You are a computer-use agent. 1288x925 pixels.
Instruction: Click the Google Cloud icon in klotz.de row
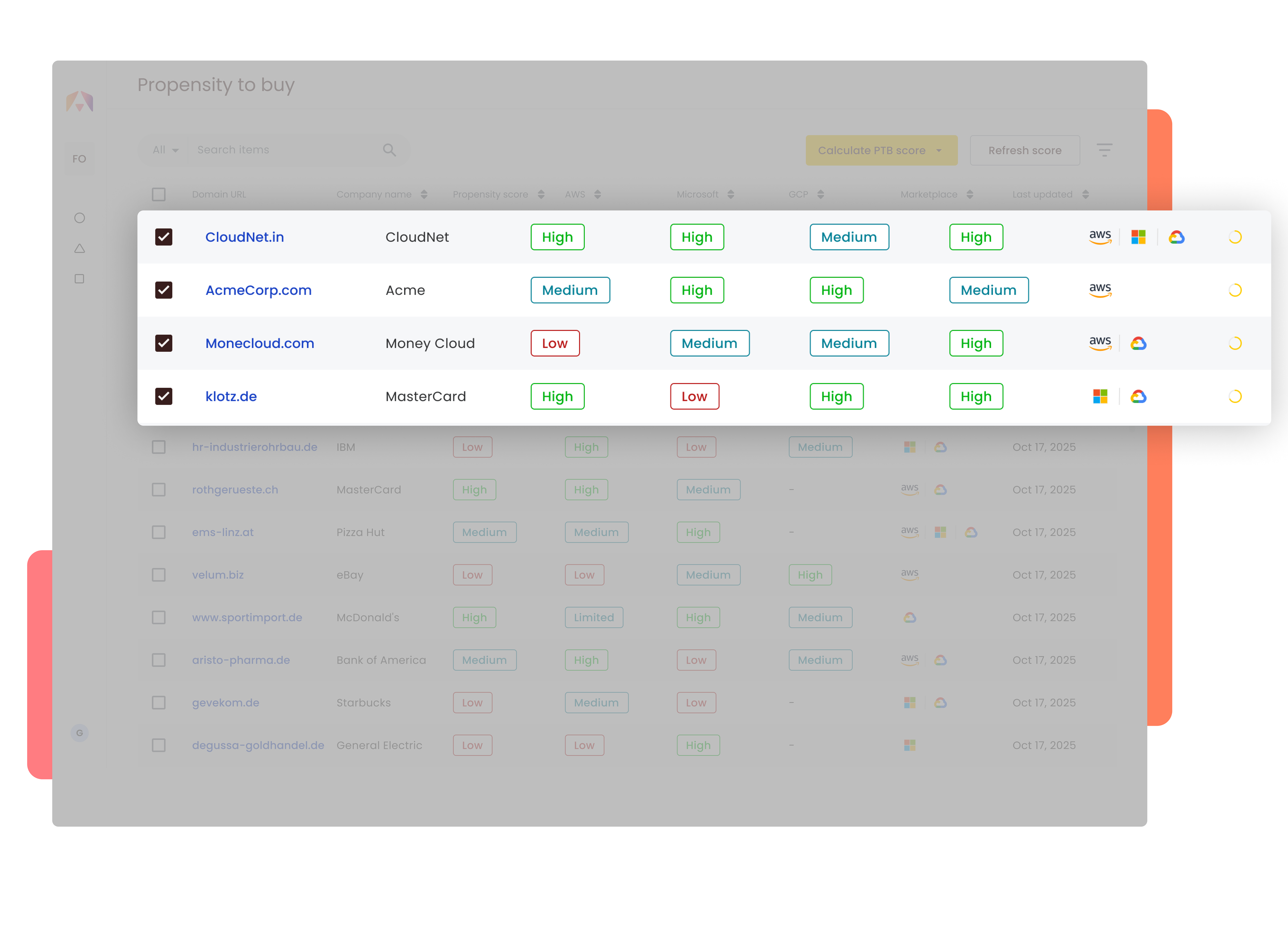pyautogui.click(x=1138, y=397)
